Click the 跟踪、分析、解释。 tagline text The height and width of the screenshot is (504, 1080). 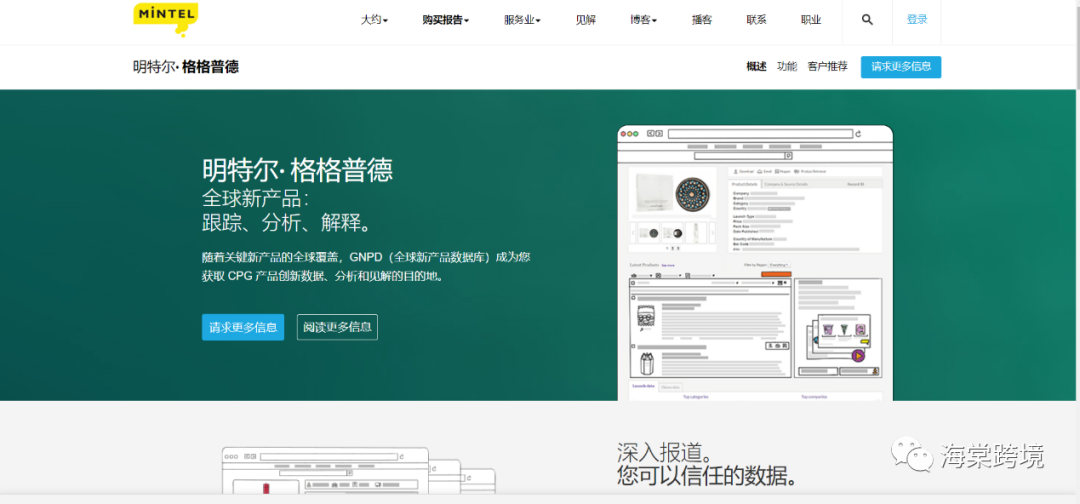tap(288, 223)
